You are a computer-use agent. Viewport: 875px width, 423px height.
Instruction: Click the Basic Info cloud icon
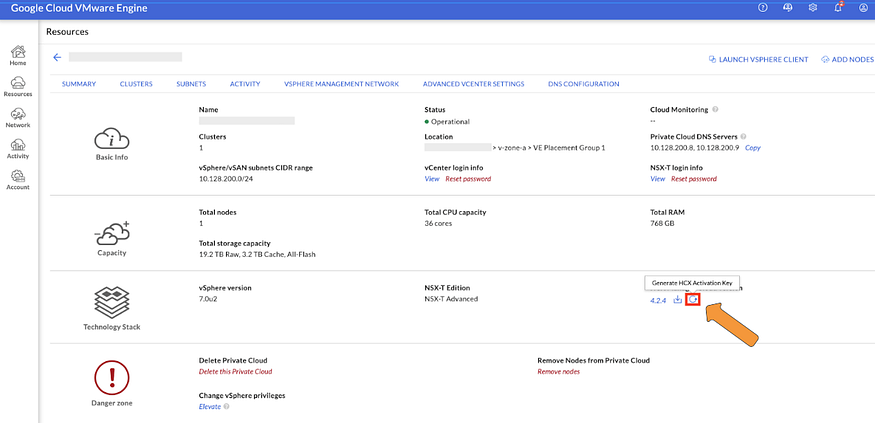pos(112,137)
